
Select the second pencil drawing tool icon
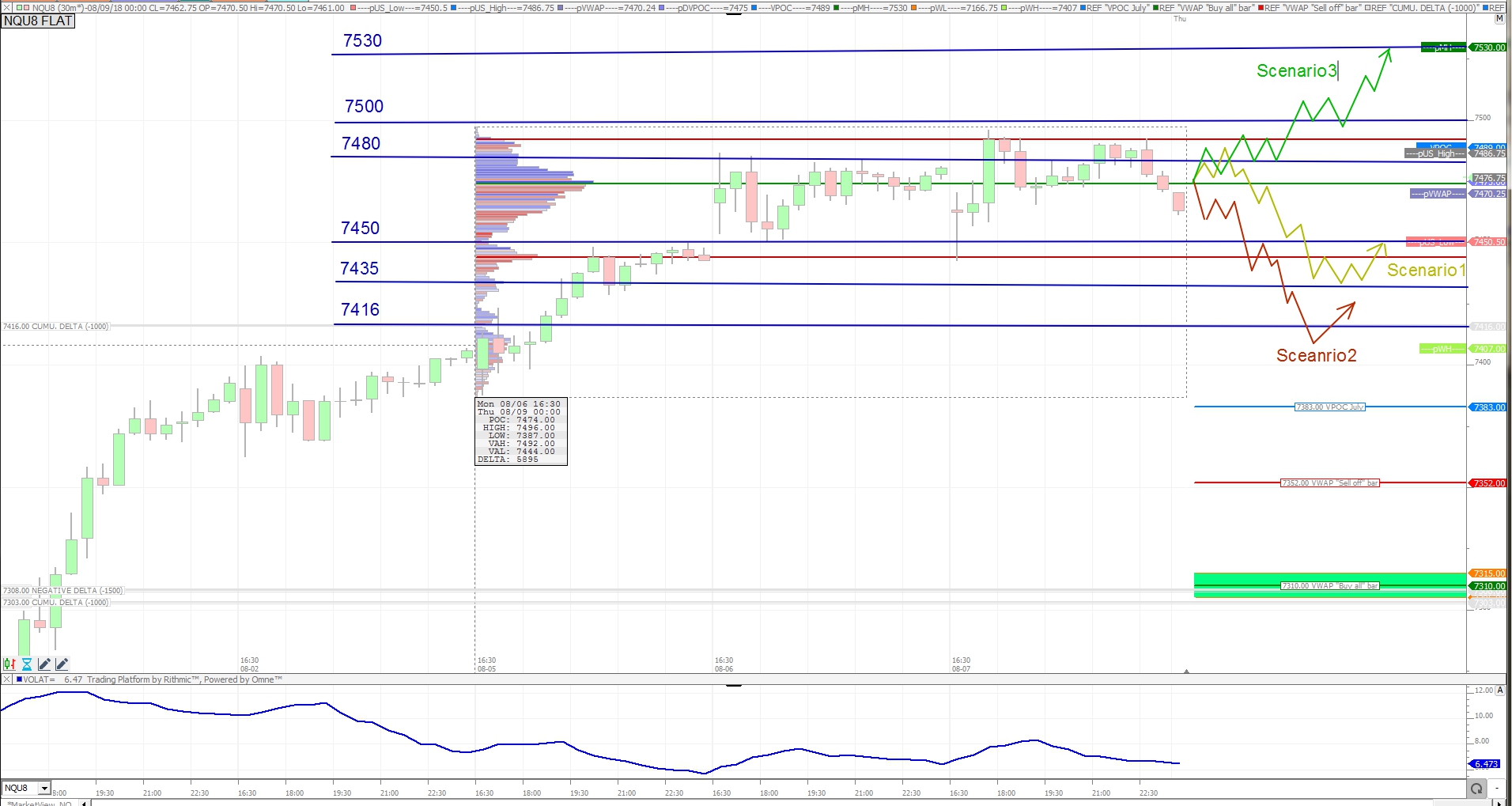[x=62, y=664]
